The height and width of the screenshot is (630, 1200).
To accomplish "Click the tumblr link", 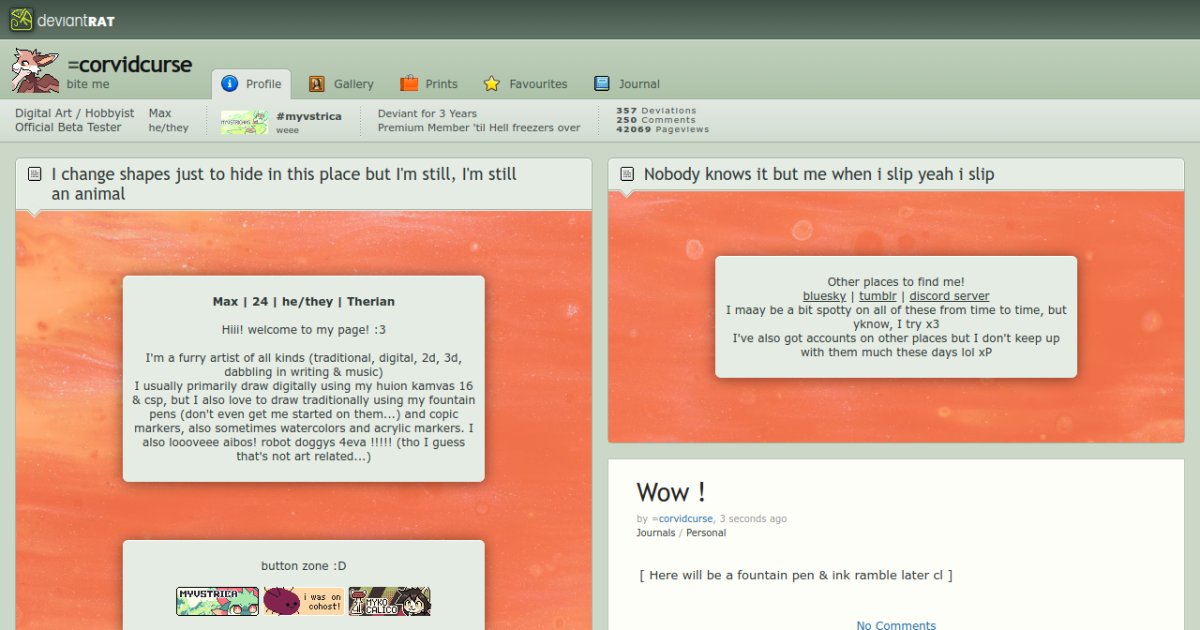I will coord(878,295).
